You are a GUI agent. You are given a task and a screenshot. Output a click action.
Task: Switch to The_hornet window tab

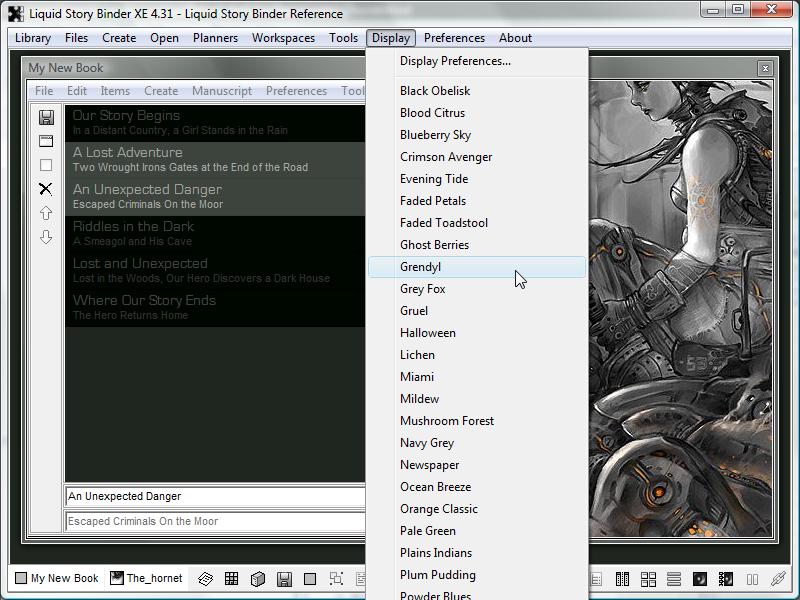click(146, 578)
